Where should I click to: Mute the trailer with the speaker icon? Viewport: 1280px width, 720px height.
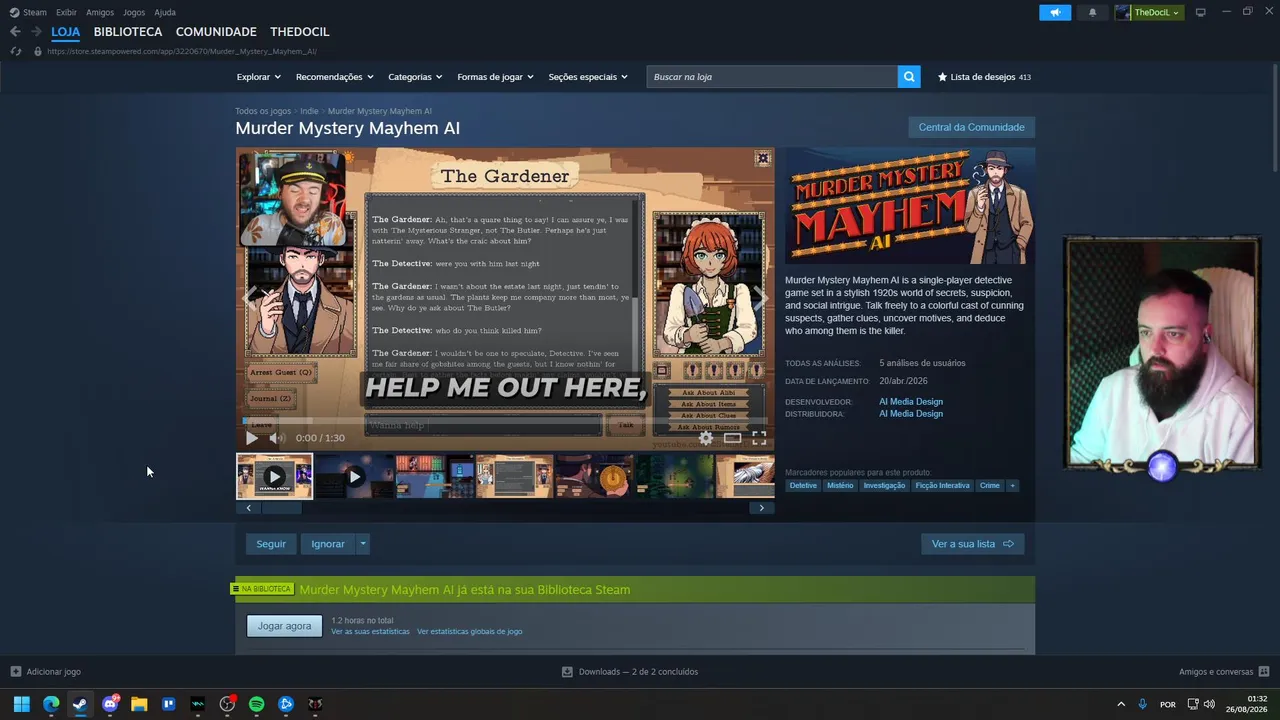pyautogui.click(x=277, y=438)
